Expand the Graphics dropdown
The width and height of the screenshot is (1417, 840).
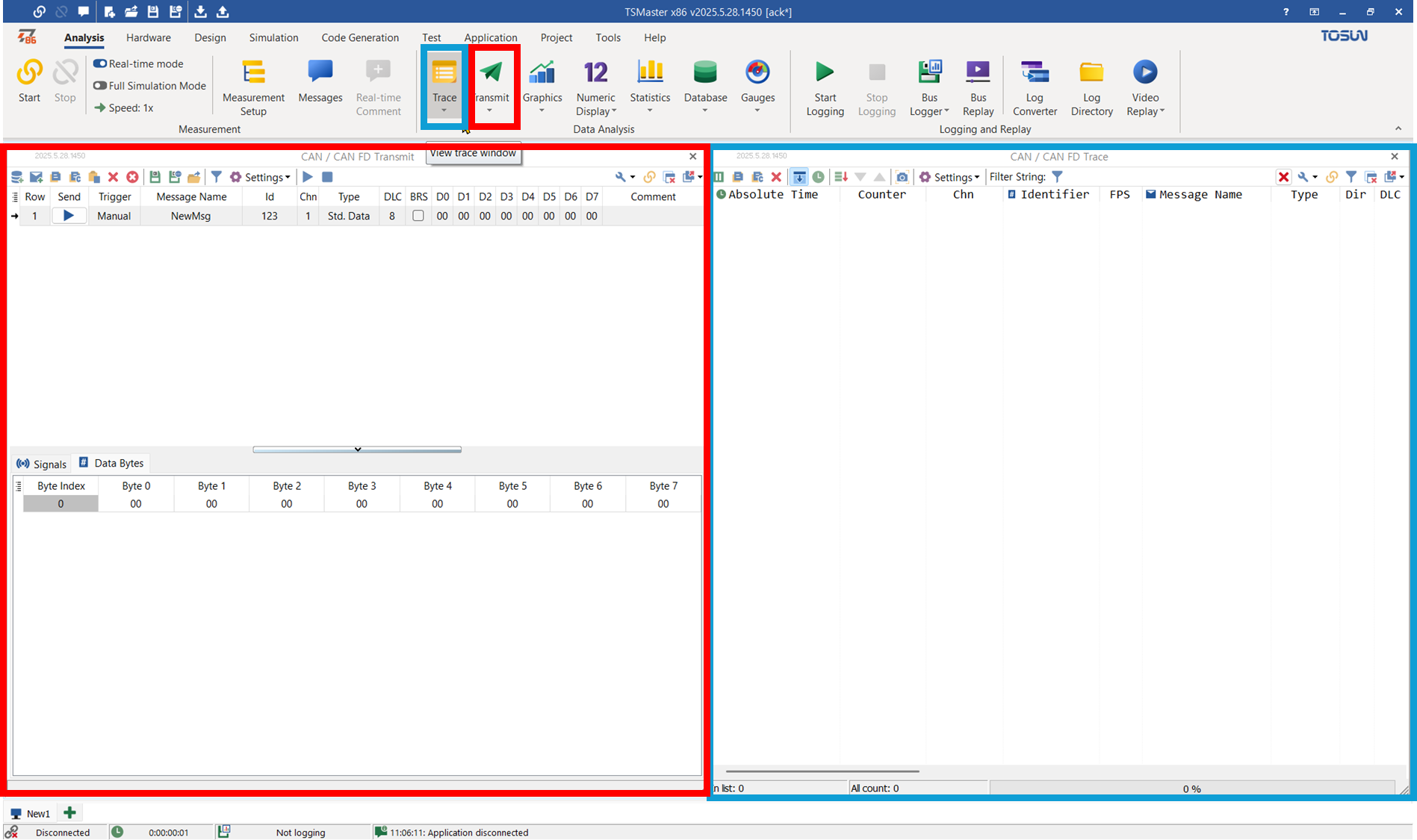tap(542, 111)
